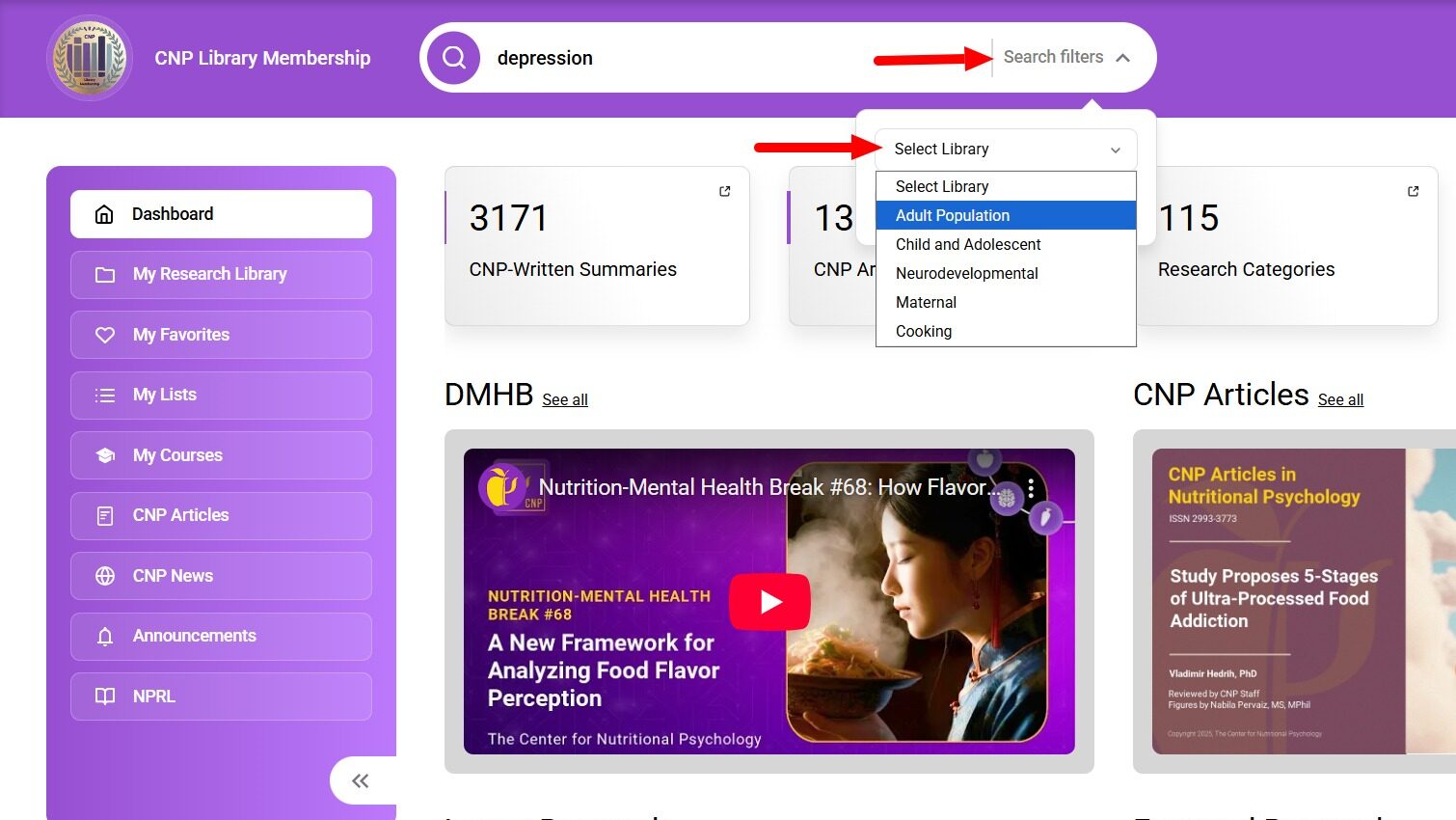Collapse the Search filters chevron
Viewport: 1456px width, 820px height.
1122,58
